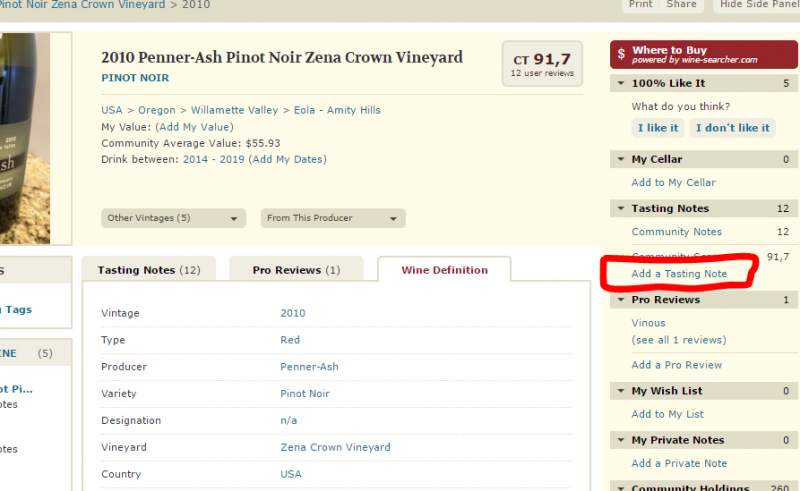This screenshot has height=491, width=800.
Task: Collapse the Pro Reviews side section
Action: (621, 300)
